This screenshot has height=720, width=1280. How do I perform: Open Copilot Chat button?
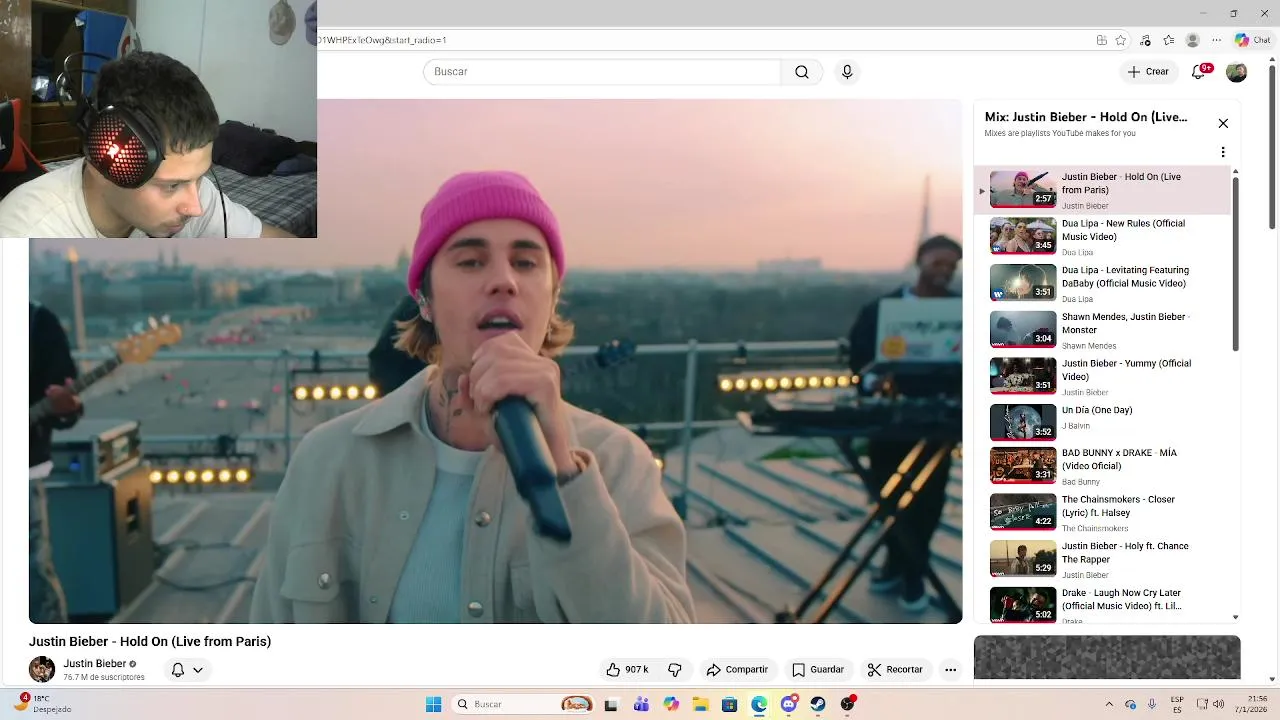point(1252,40)
